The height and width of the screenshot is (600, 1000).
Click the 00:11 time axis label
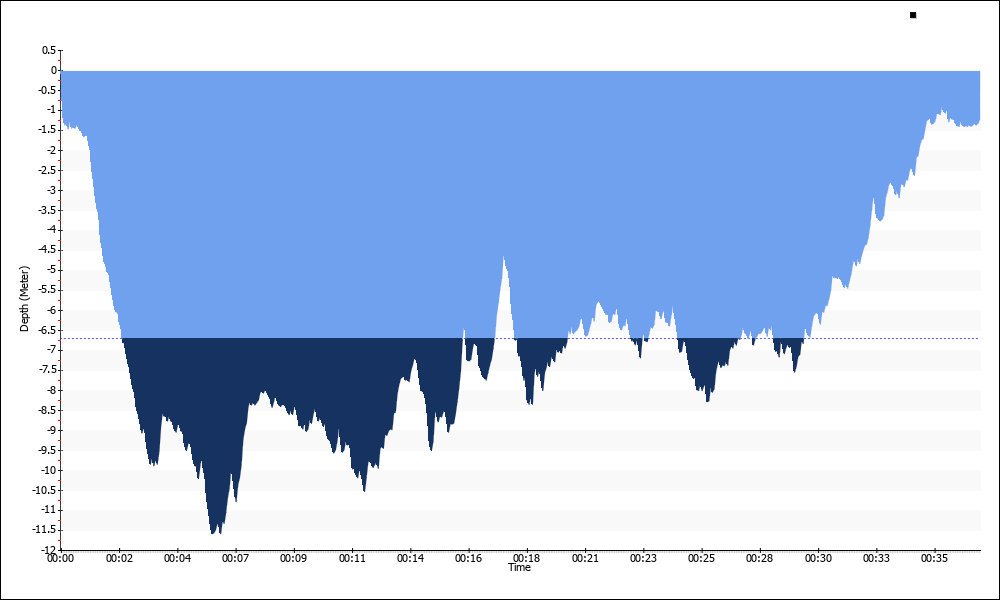[352, 559]
